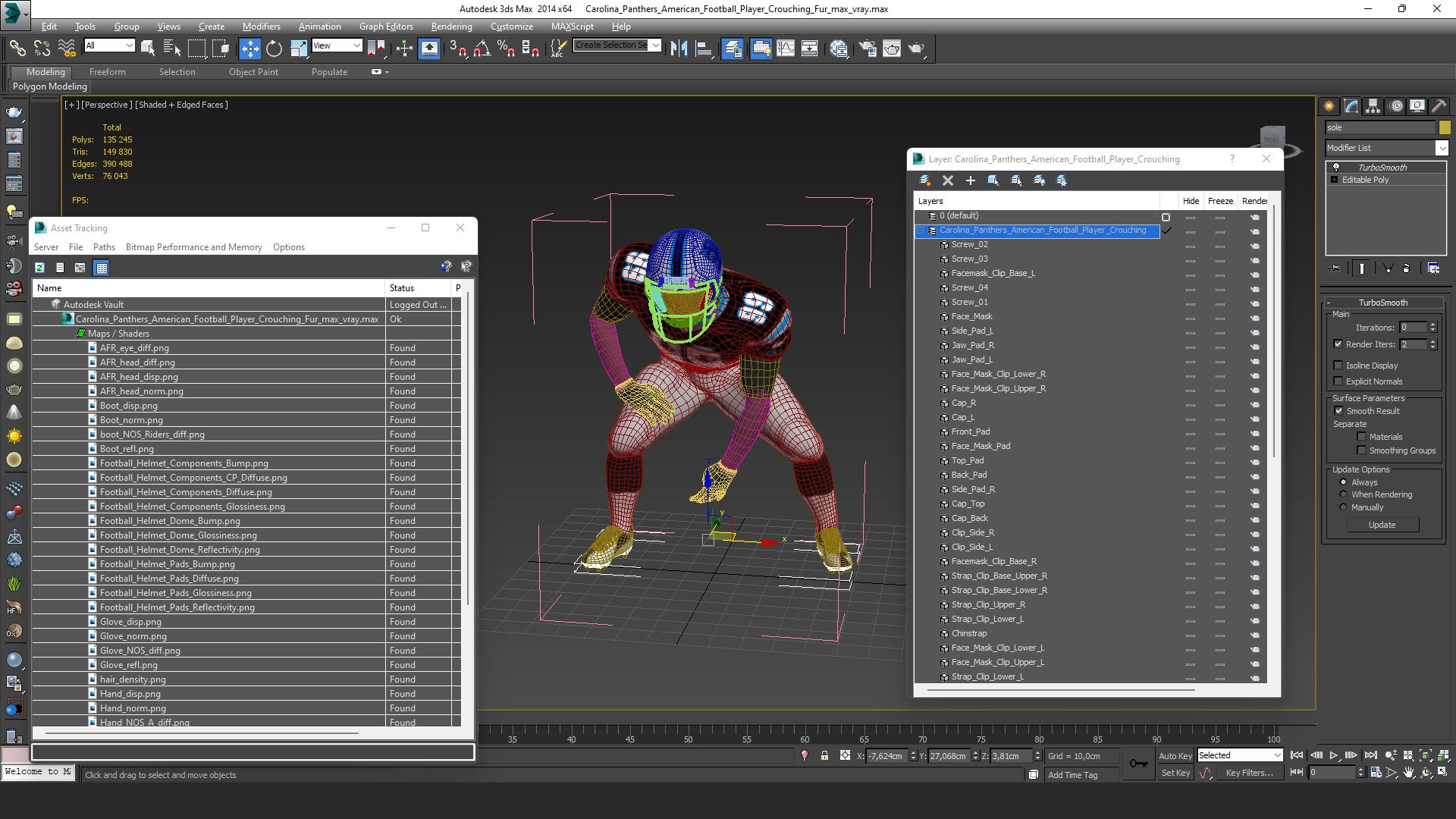Click Delete layer X icon in Layer dialog
Image resolution: width=1456 pixels, height=819 pixels.
click(x=948, y=180)
